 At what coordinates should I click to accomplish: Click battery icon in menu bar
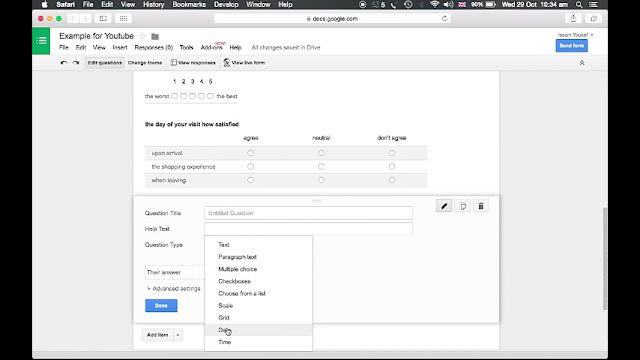click(491, 4)
